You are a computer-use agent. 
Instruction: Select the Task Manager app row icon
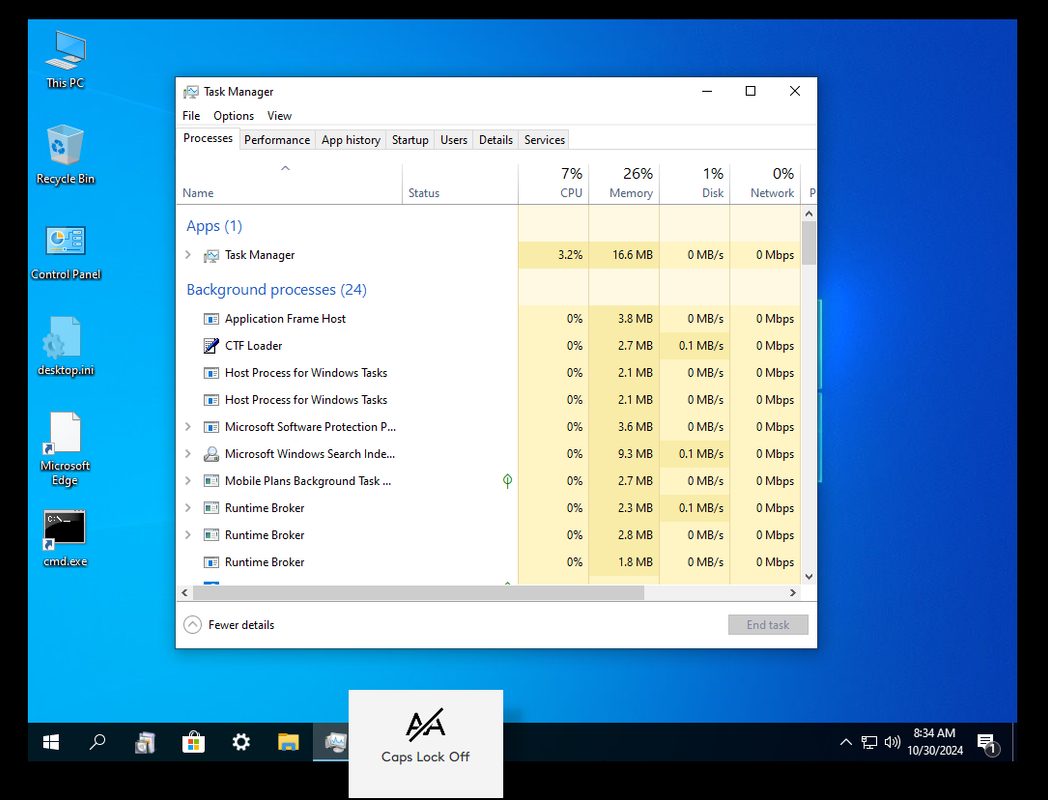(211, 255)
